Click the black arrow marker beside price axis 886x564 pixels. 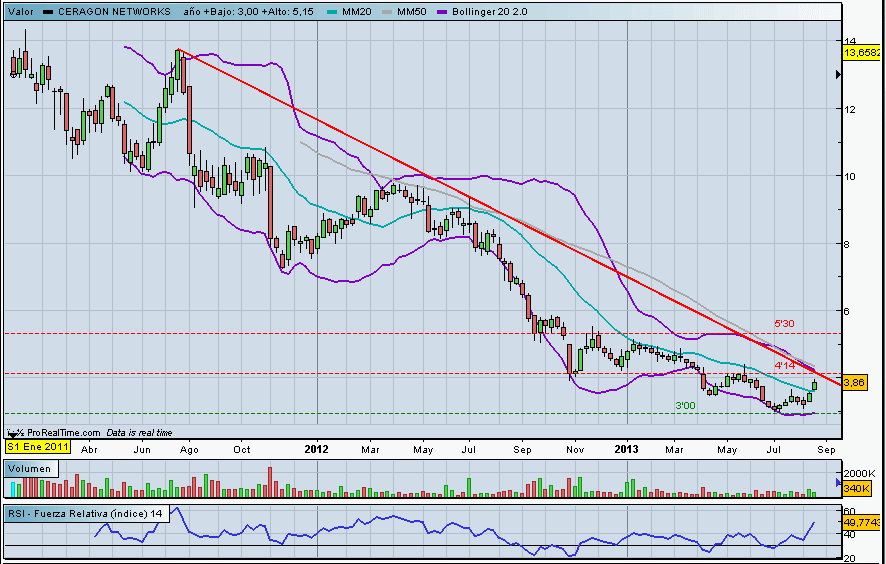839,74
